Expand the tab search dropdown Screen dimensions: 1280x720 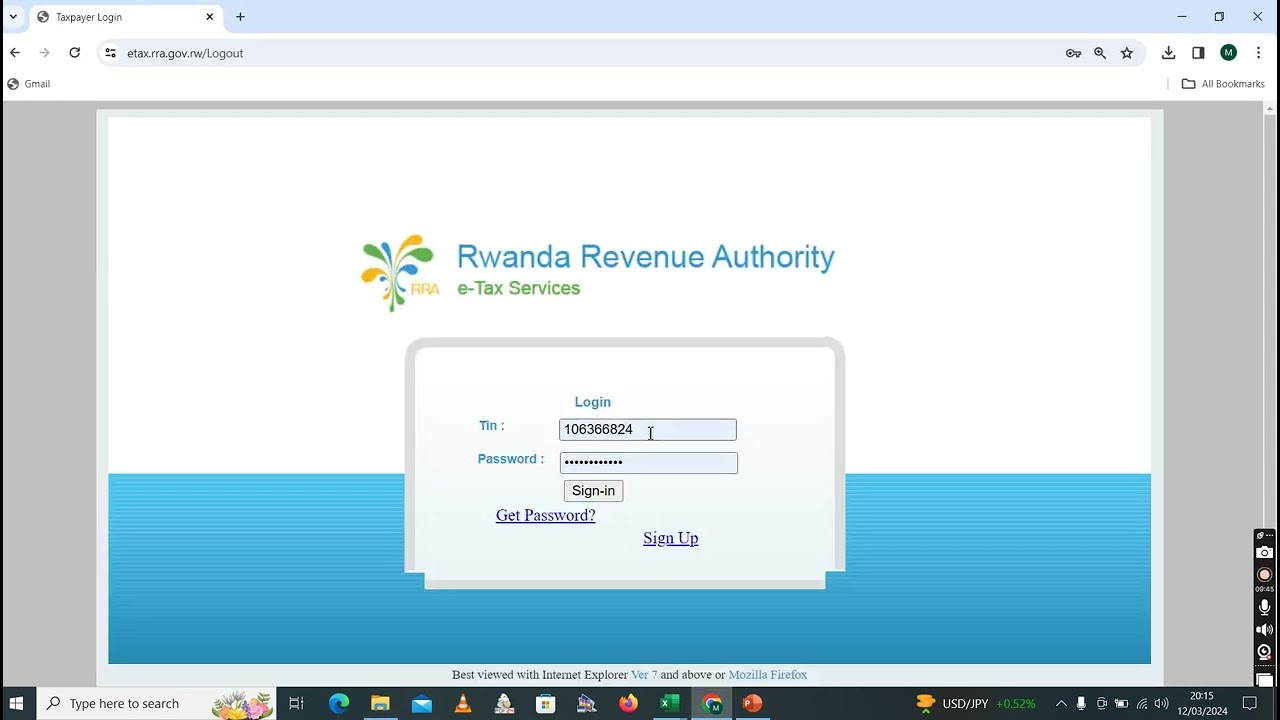pos(13,17)
